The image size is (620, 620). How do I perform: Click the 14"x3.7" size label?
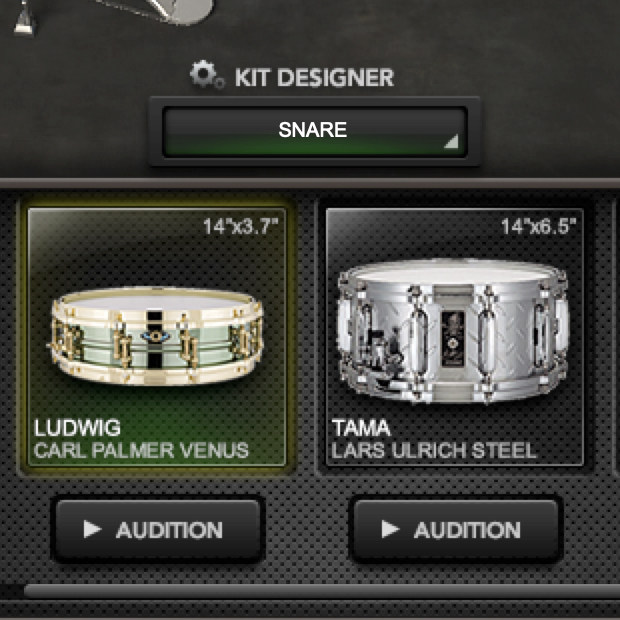240,227
